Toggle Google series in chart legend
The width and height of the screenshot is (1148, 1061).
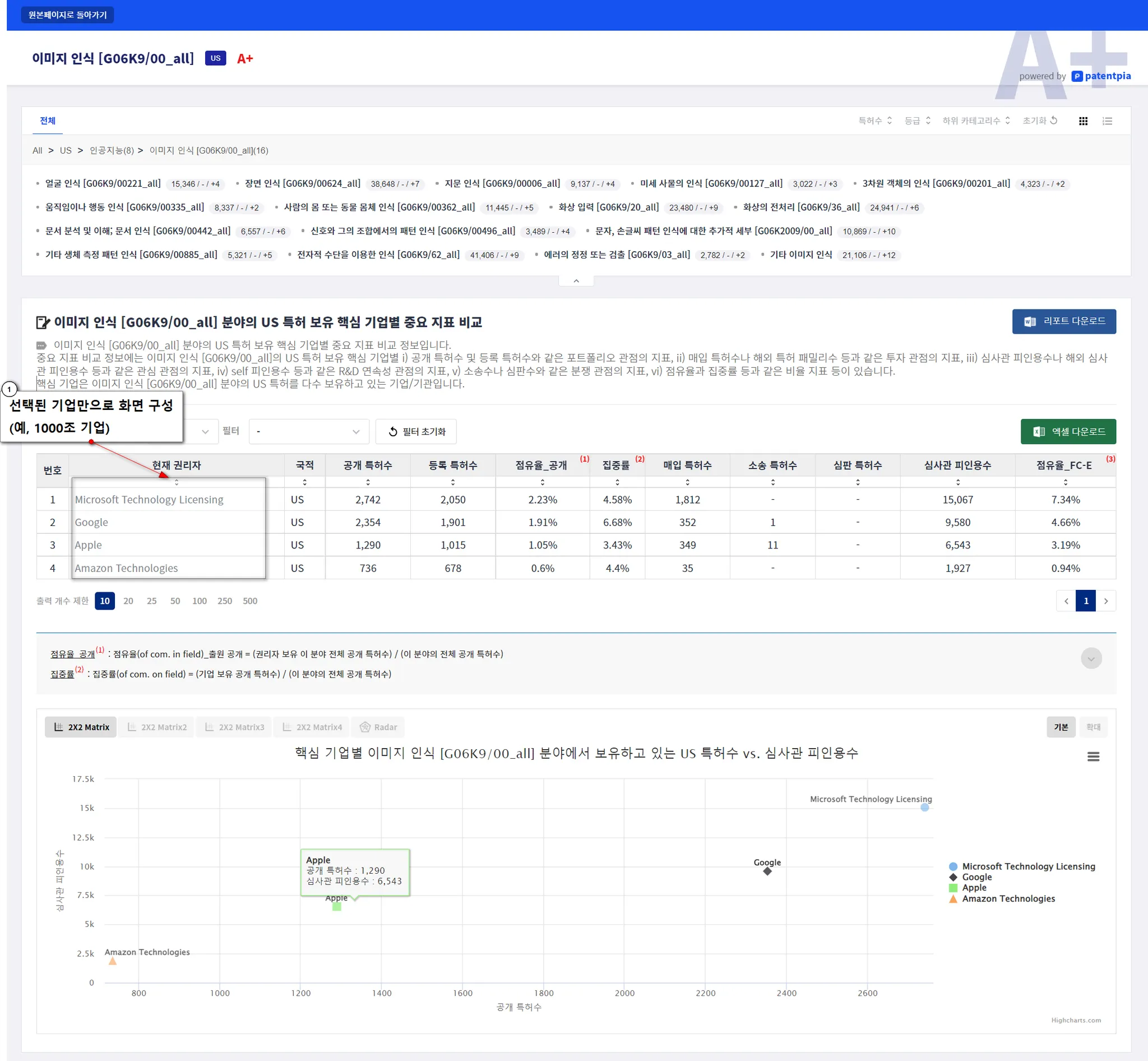point(976,877)
